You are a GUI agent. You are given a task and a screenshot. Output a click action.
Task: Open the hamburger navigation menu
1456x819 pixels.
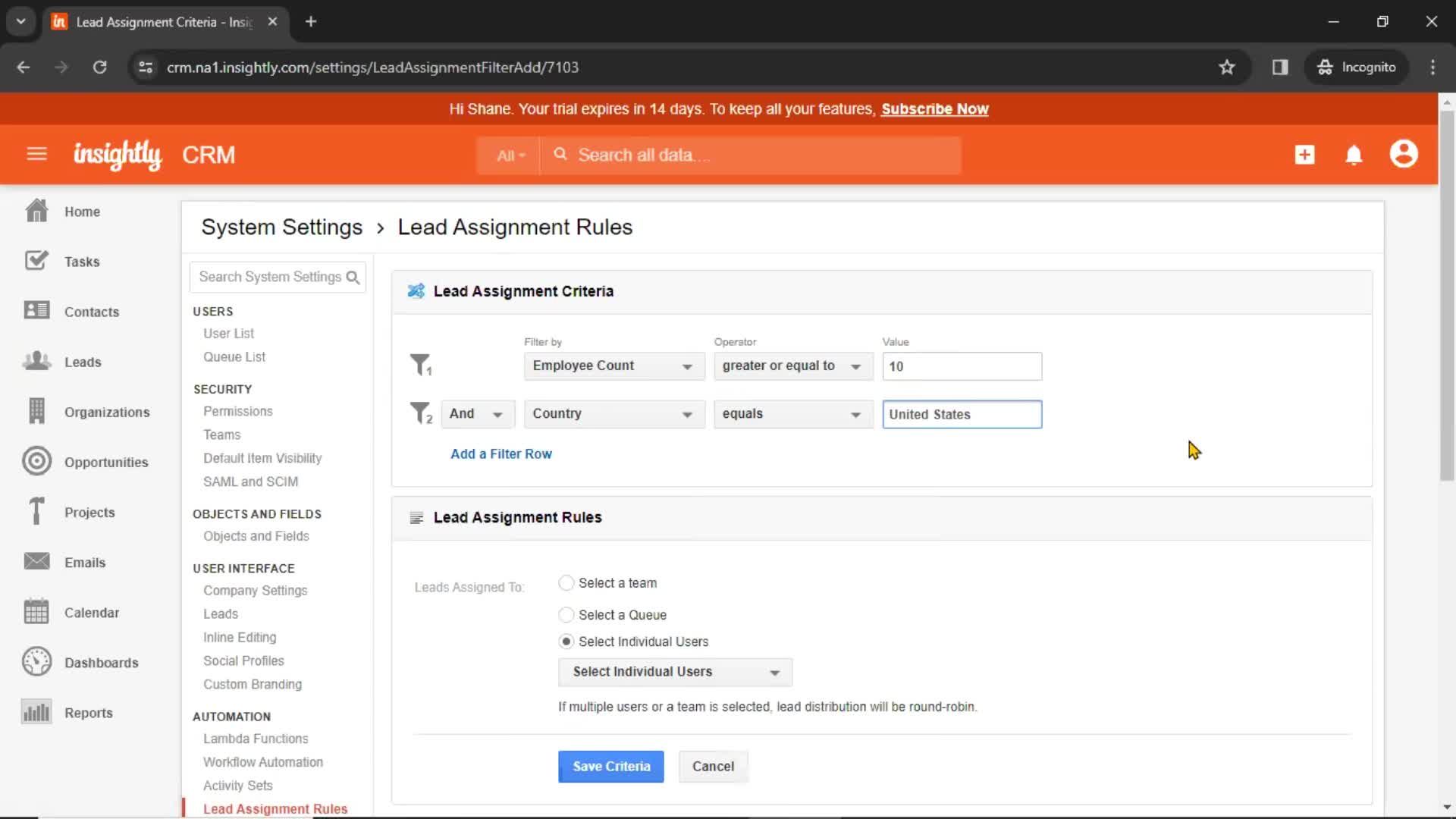coord(36,155)
